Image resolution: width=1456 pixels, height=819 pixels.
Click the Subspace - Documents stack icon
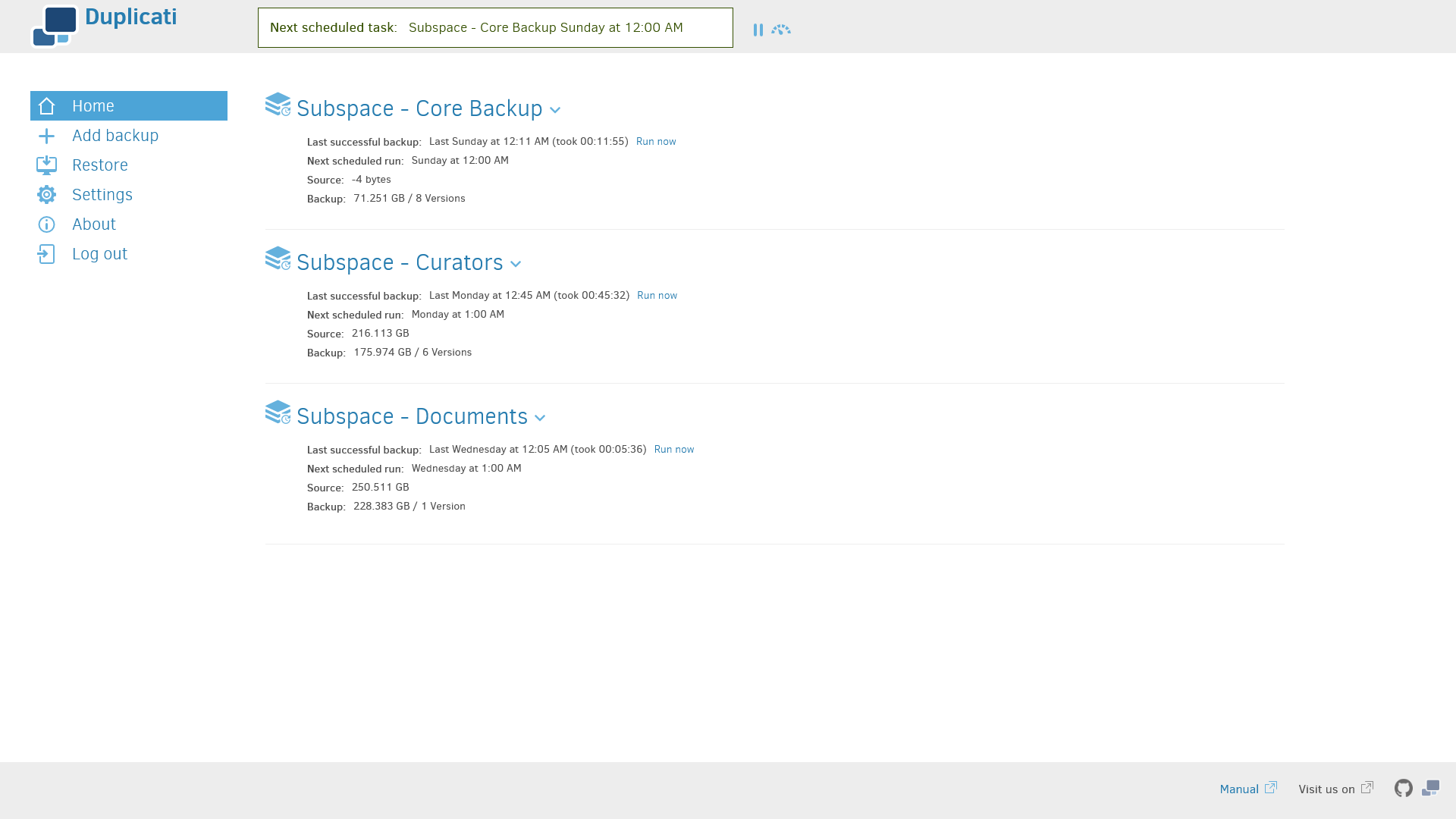278,413
